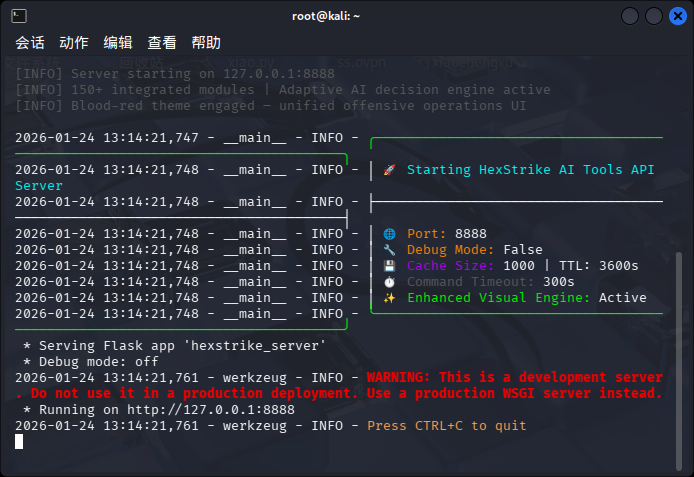Click 'Cache Size: 1000' text
Image resolution: width=694 pixels, height=477 pixels.
(x=471, y=265)
